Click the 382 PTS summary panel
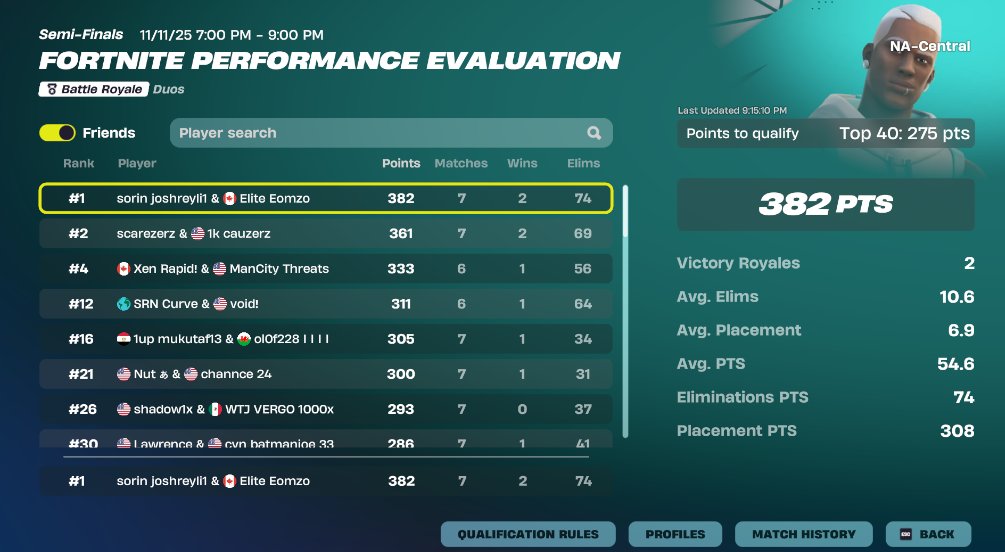 [826, 205]
